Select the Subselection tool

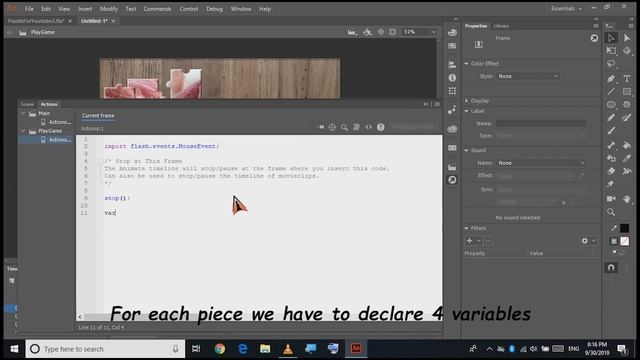tap(627, 38)
